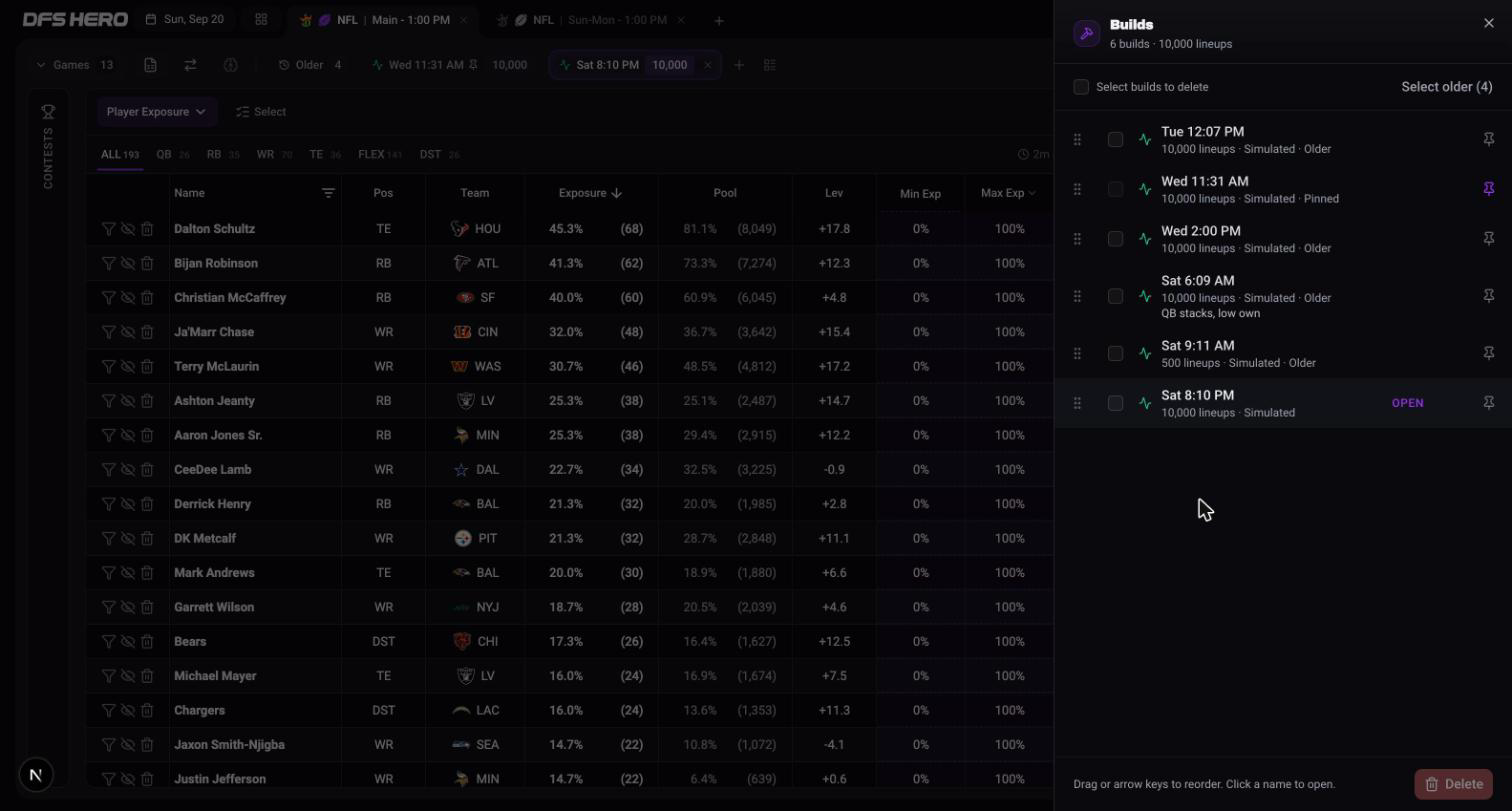Sort by Exposure column header
1512x811 pixels.
tap(590, 193)
